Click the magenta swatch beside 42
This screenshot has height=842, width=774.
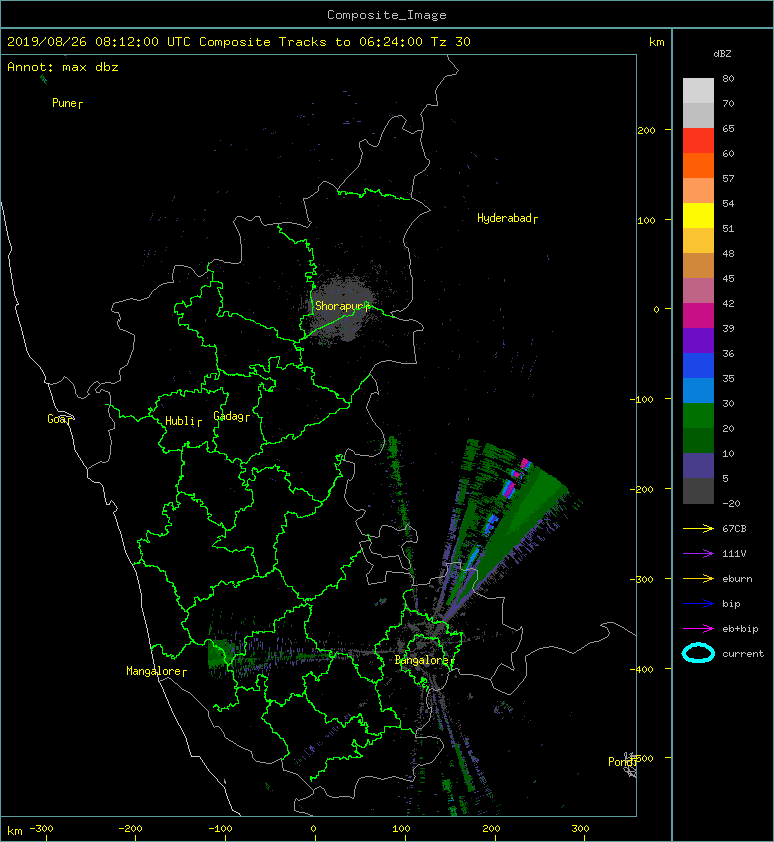pos(698,316)
